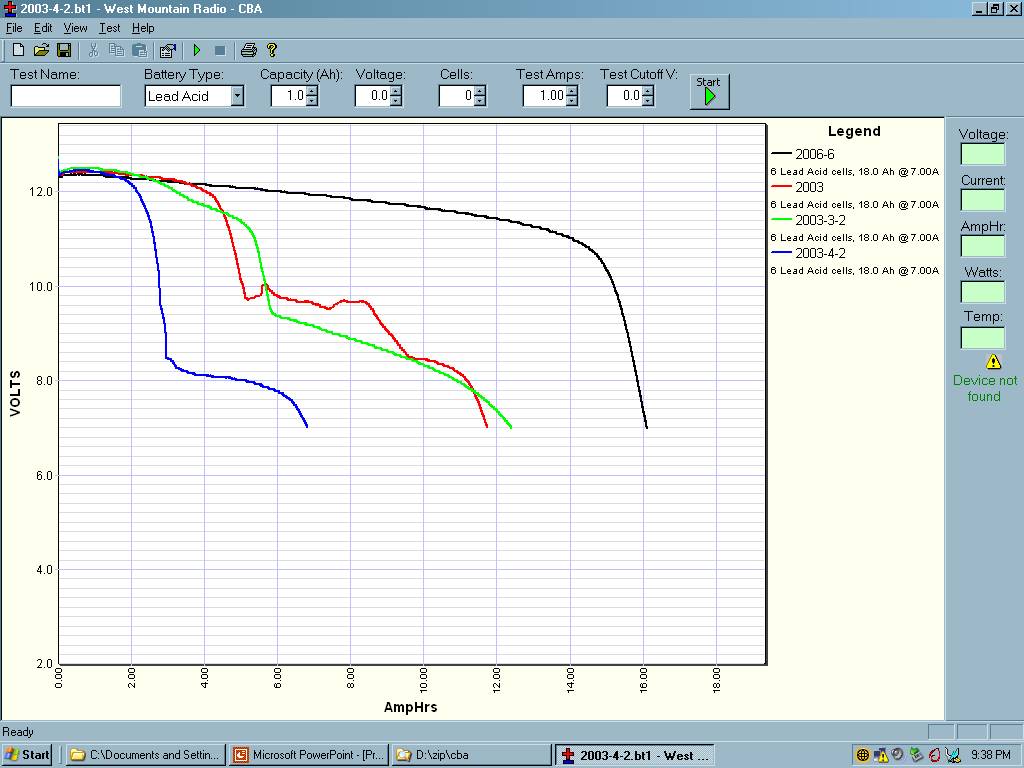Decrease the Test Cutoff V value
The height and width of the screenshot is (768, 1024).
[x=648, y=101]
